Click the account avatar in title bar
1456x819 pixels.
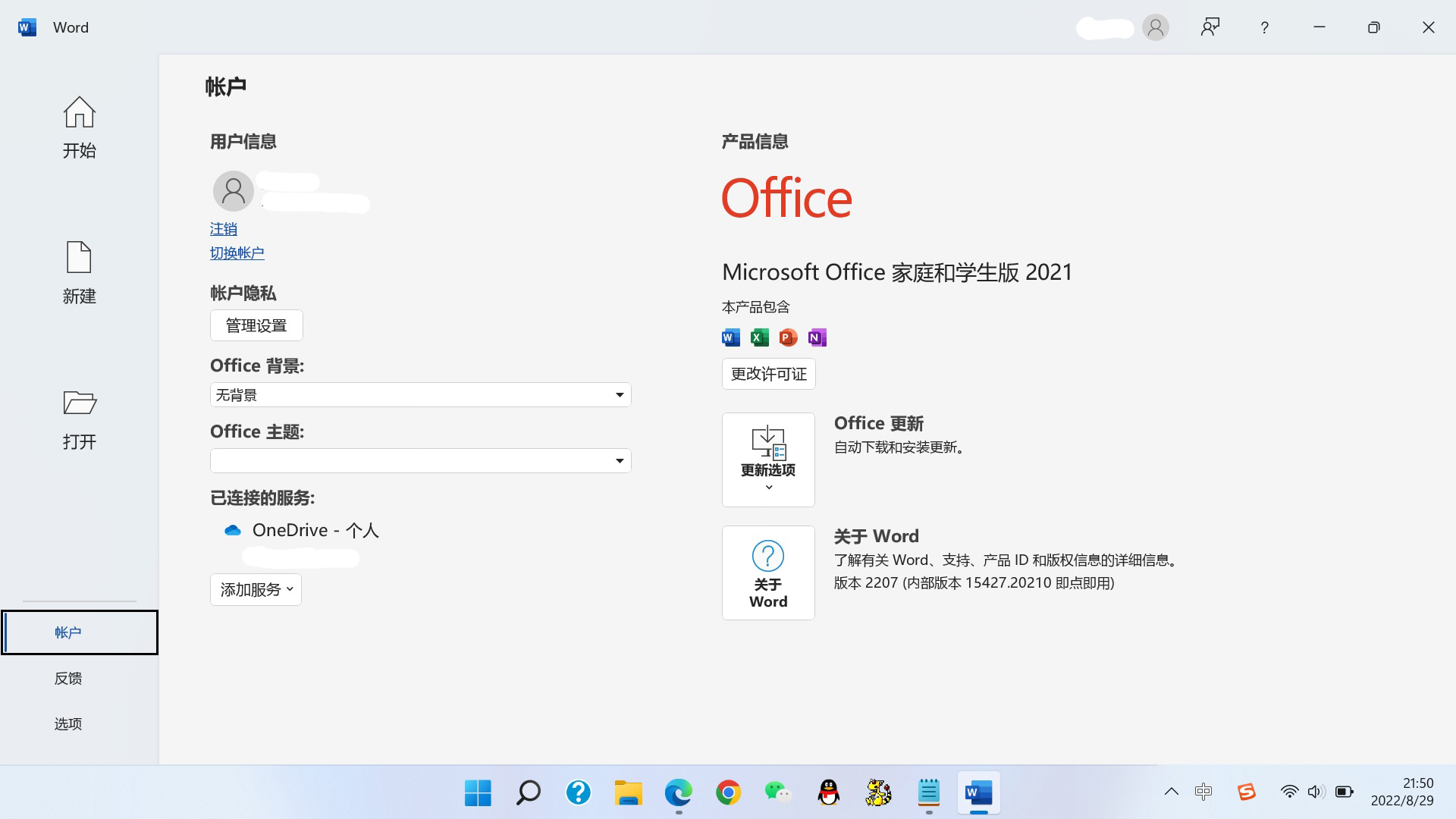point(1156,27)
